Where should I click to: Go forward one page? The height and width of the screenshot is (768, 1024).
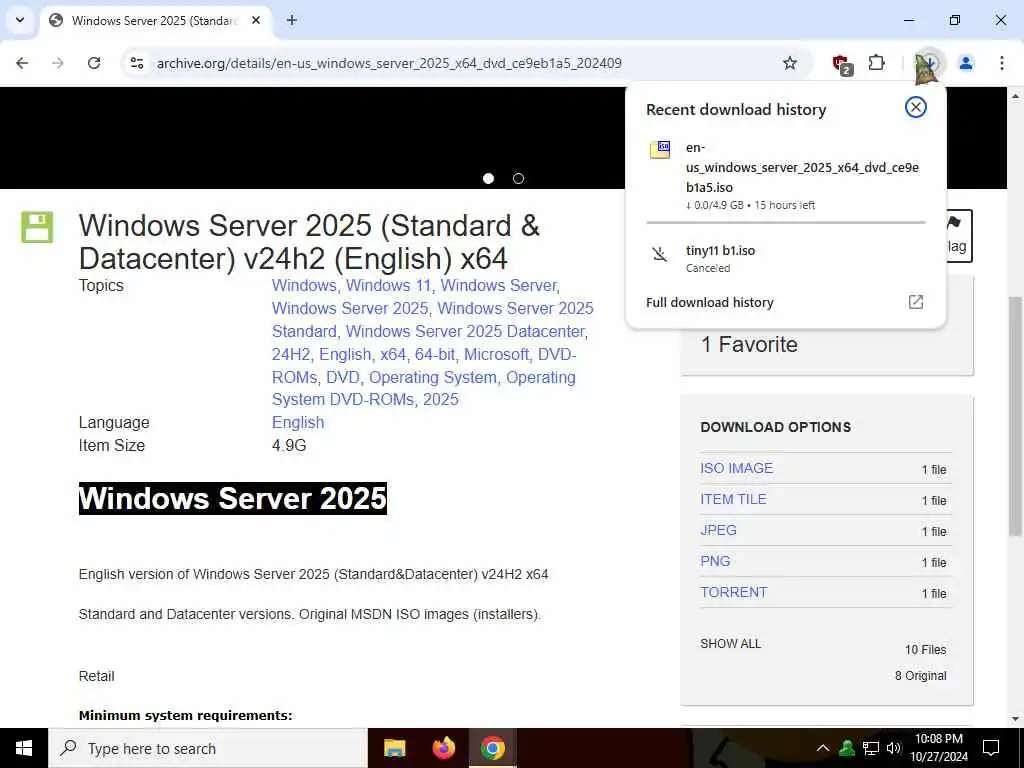(x=58, y=63)
